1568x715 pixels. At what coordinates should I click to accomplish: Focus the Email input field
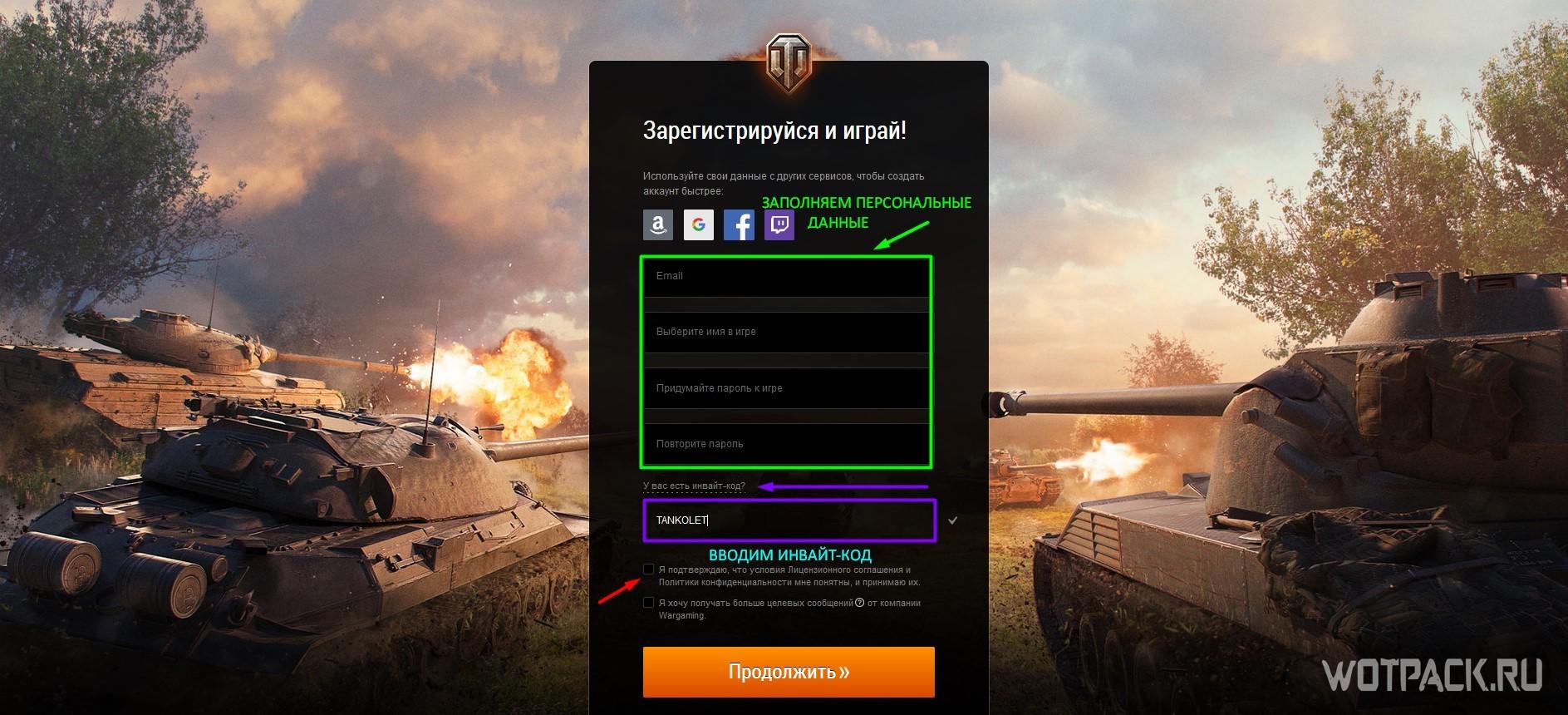pos(786,277)
